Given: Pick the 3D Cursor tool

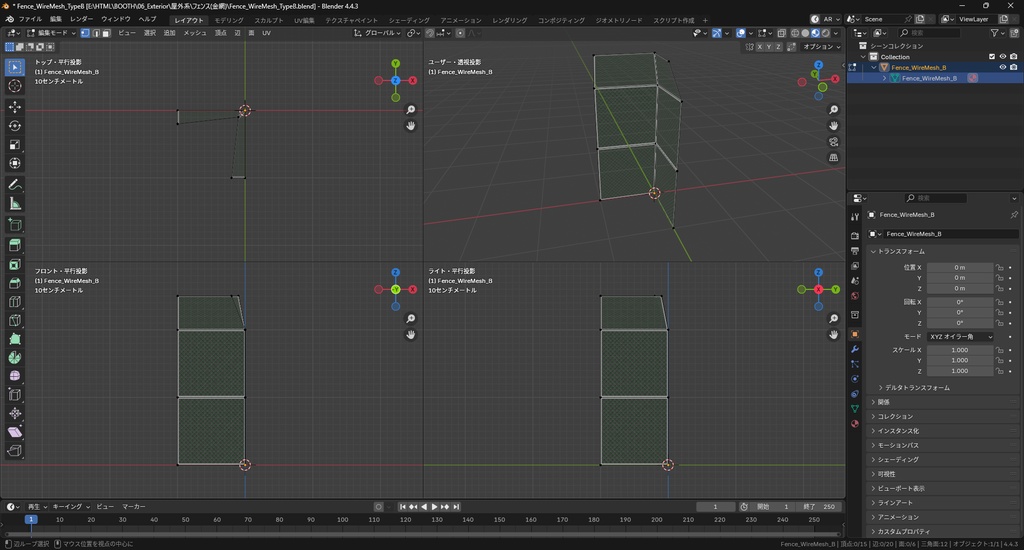Looking at the screenshot, I should 15,86.
